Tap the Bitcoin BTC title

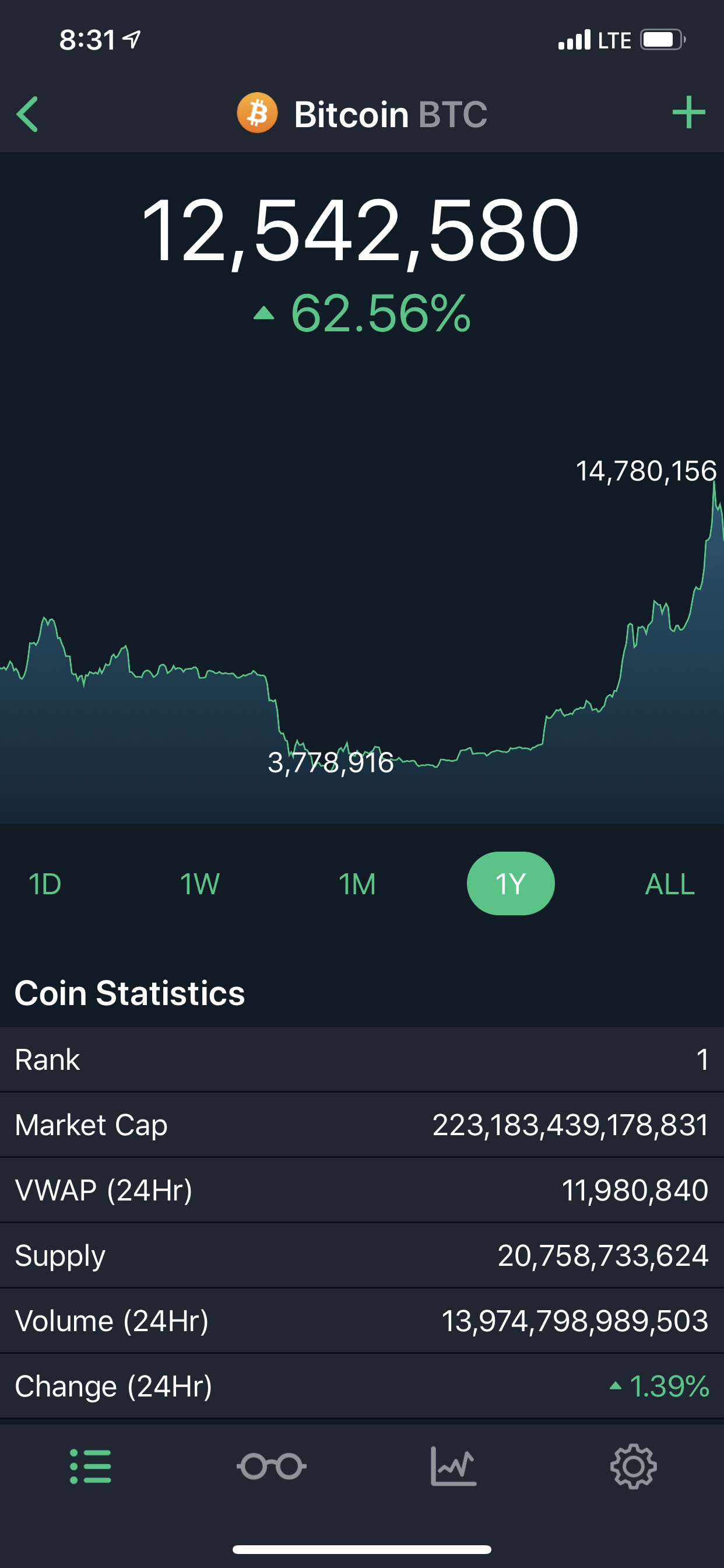[x=391, y=114]
